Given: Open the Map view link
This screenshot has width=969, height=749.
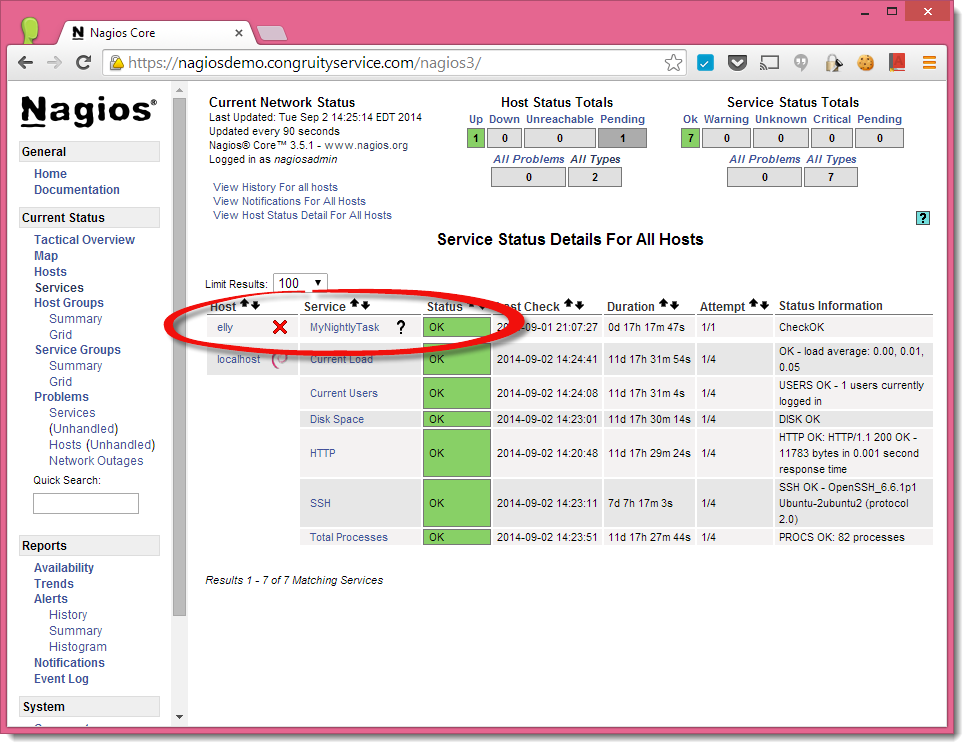Looking at the screenshot, I should [x=46, y=256].
